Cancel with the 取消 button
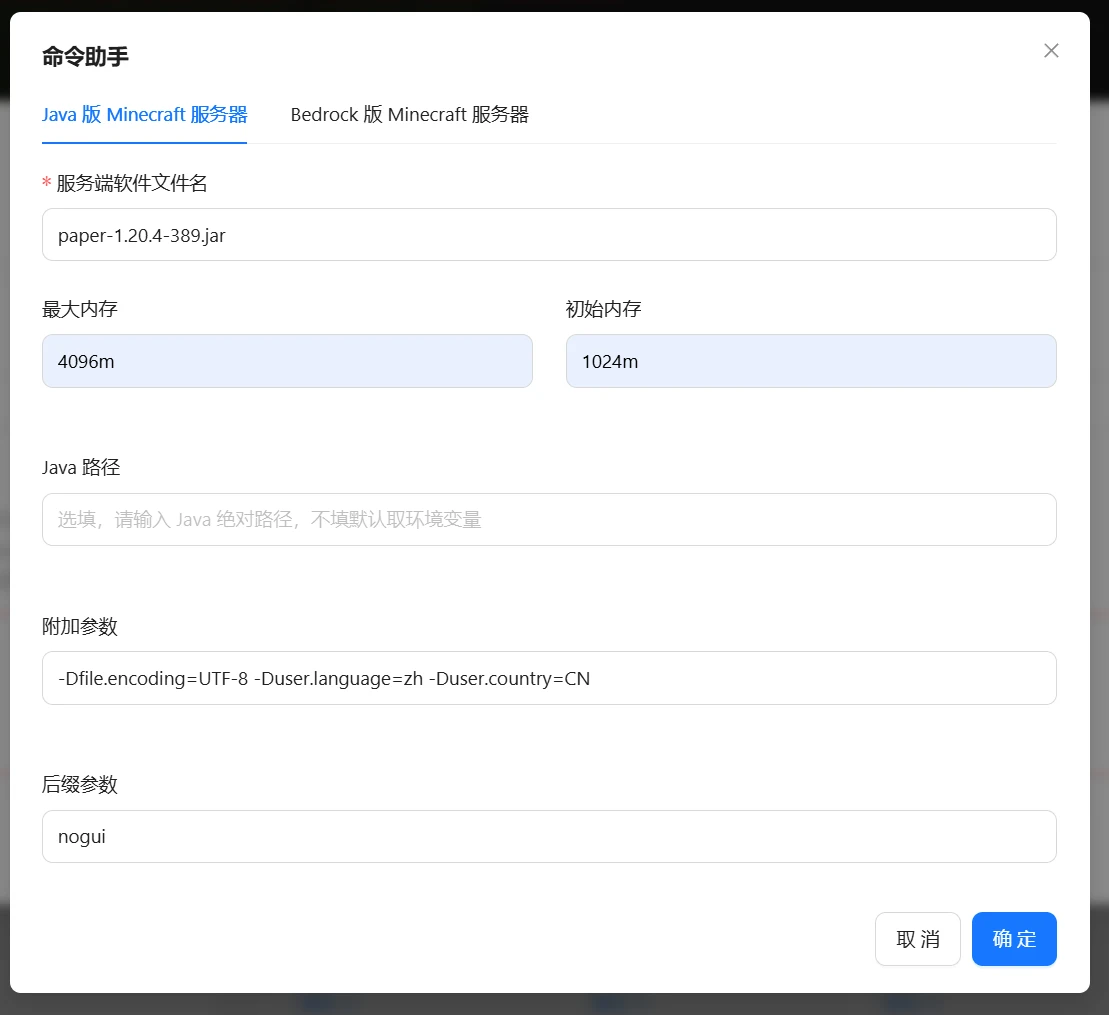This screenshot has height=1015, width=1109. 917,939
